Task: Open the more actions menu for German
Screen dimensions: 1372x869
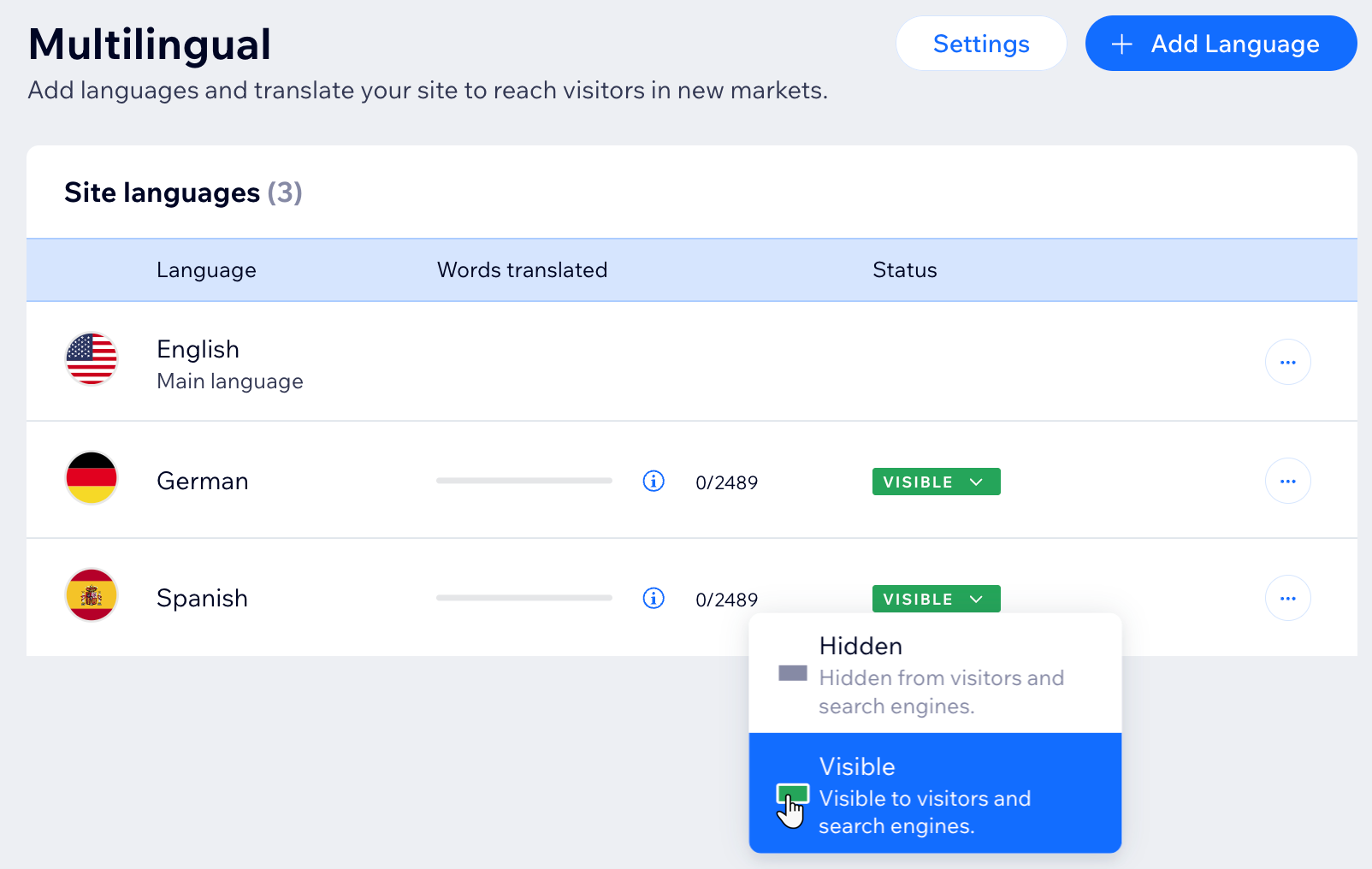Action: [1287, 481]
